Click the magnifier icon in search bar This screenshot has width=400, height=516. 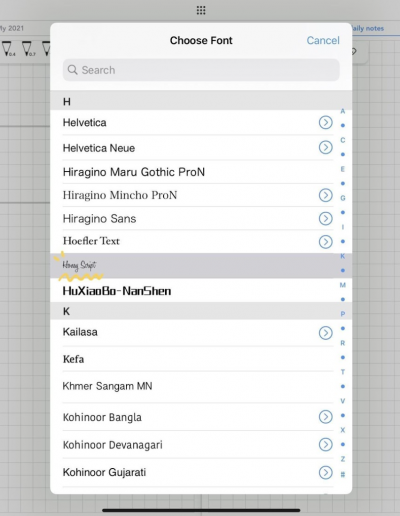pyautogui.click(x=72, y=70)
